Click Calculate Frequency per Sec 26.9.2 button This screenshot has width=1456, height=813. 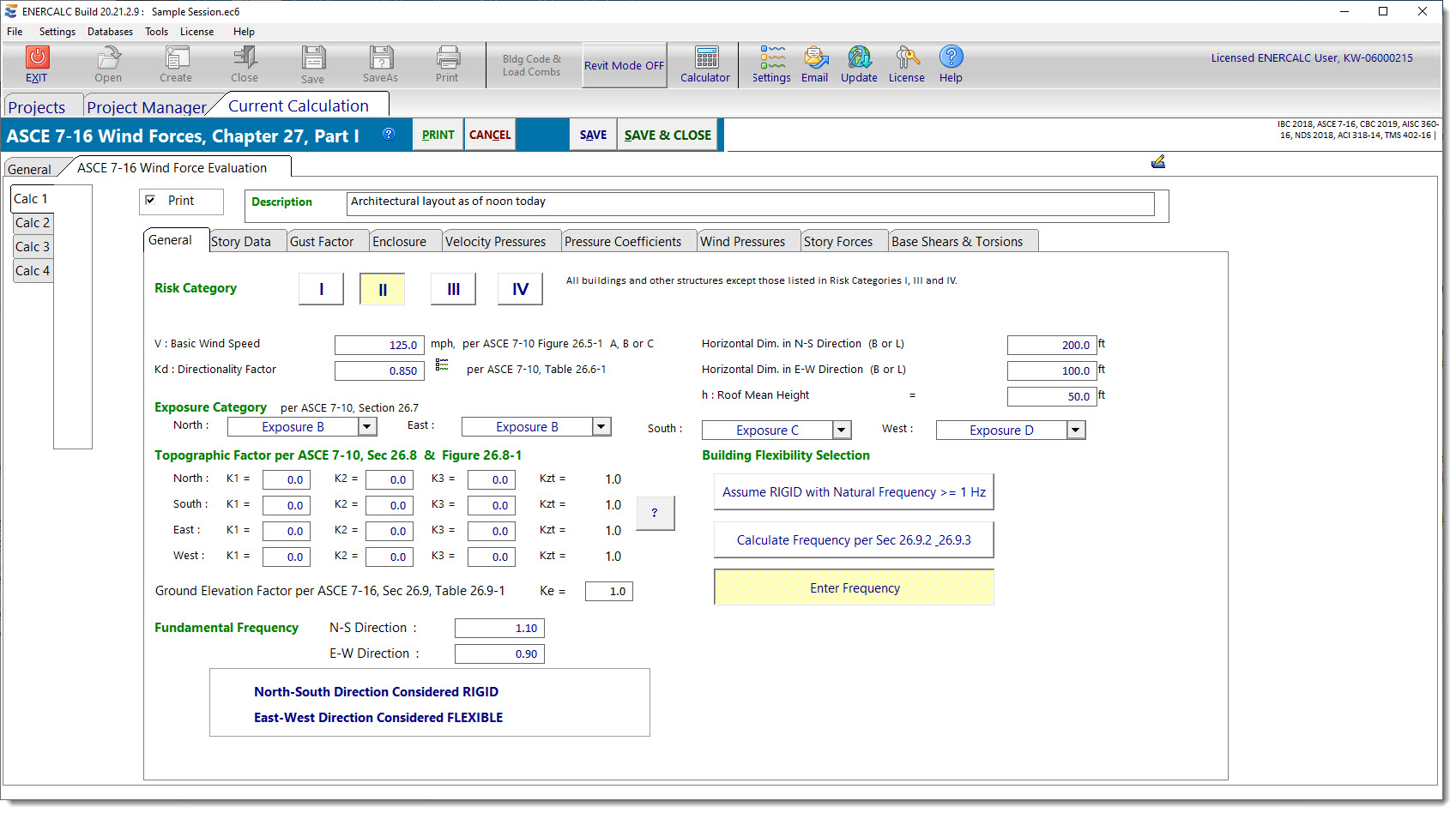pos(854,540)
